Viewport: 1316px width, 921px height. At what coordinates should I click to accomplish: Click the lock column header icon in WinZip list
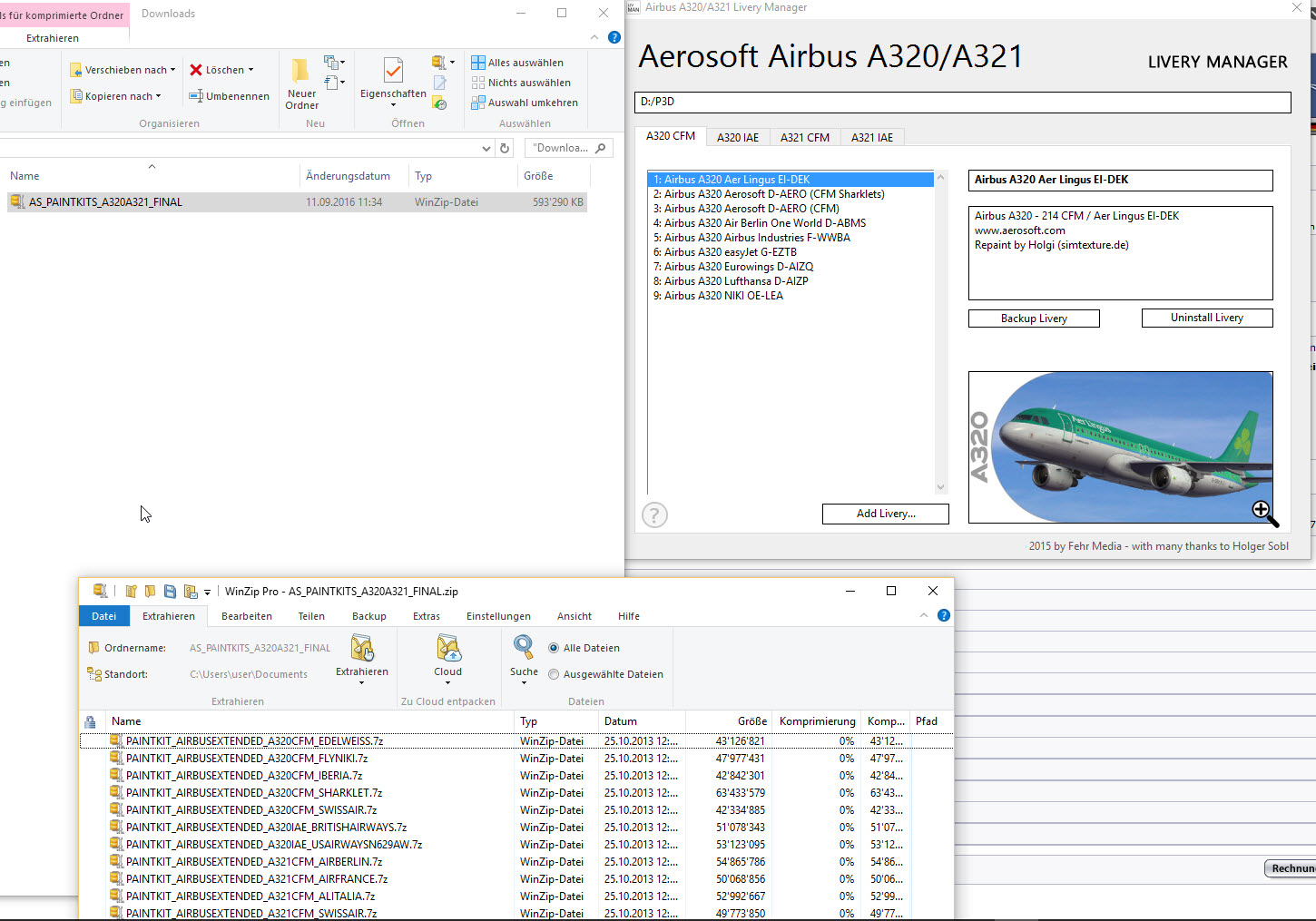pos(90,722)
